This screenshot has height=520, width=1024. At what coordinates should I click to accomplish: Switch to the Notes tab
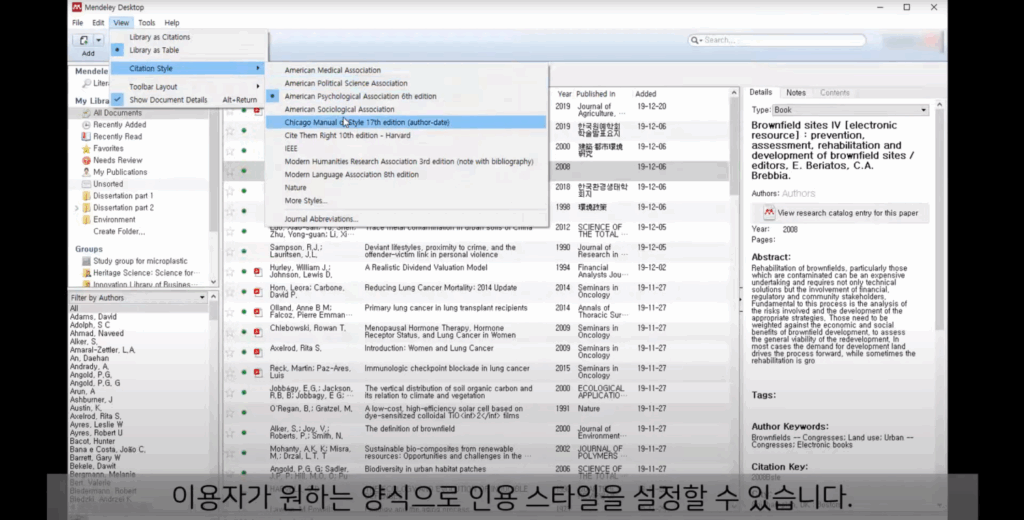tap(795, 93)
